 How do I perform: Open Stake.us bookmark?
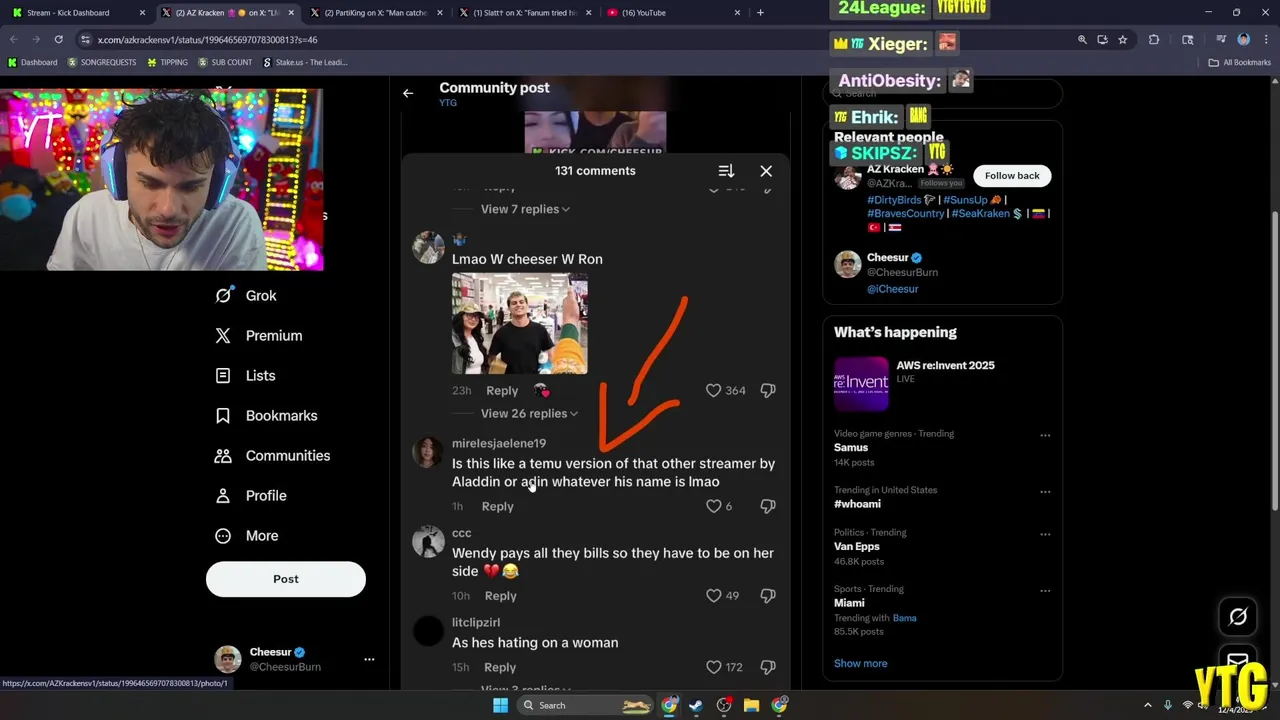pyautogui.click(x=305, y=62)
